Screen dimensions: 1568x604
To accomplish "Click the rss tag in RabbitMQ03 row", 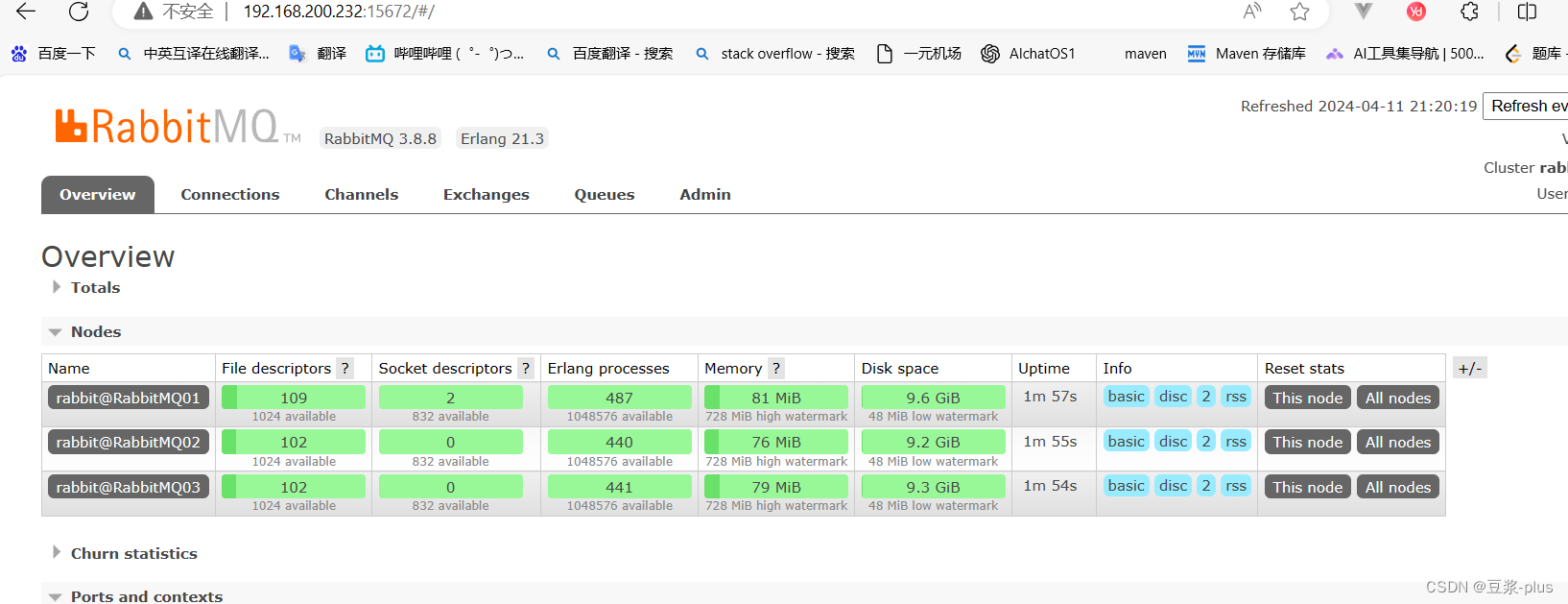I will pos(1236,486).
